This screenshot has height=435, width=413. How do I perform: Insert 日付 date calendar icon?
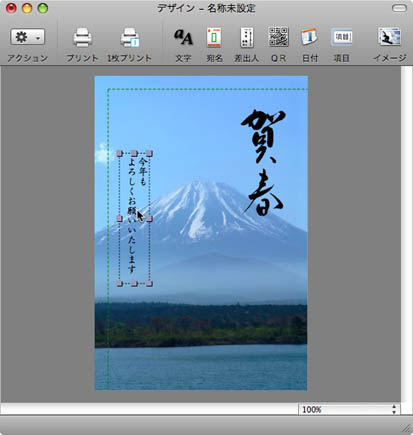(310, 37)
